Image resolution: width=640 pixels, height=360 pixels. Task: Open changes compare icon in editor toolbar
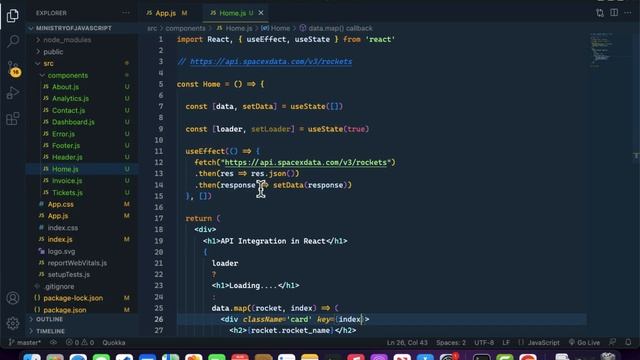tap(600, 13)
